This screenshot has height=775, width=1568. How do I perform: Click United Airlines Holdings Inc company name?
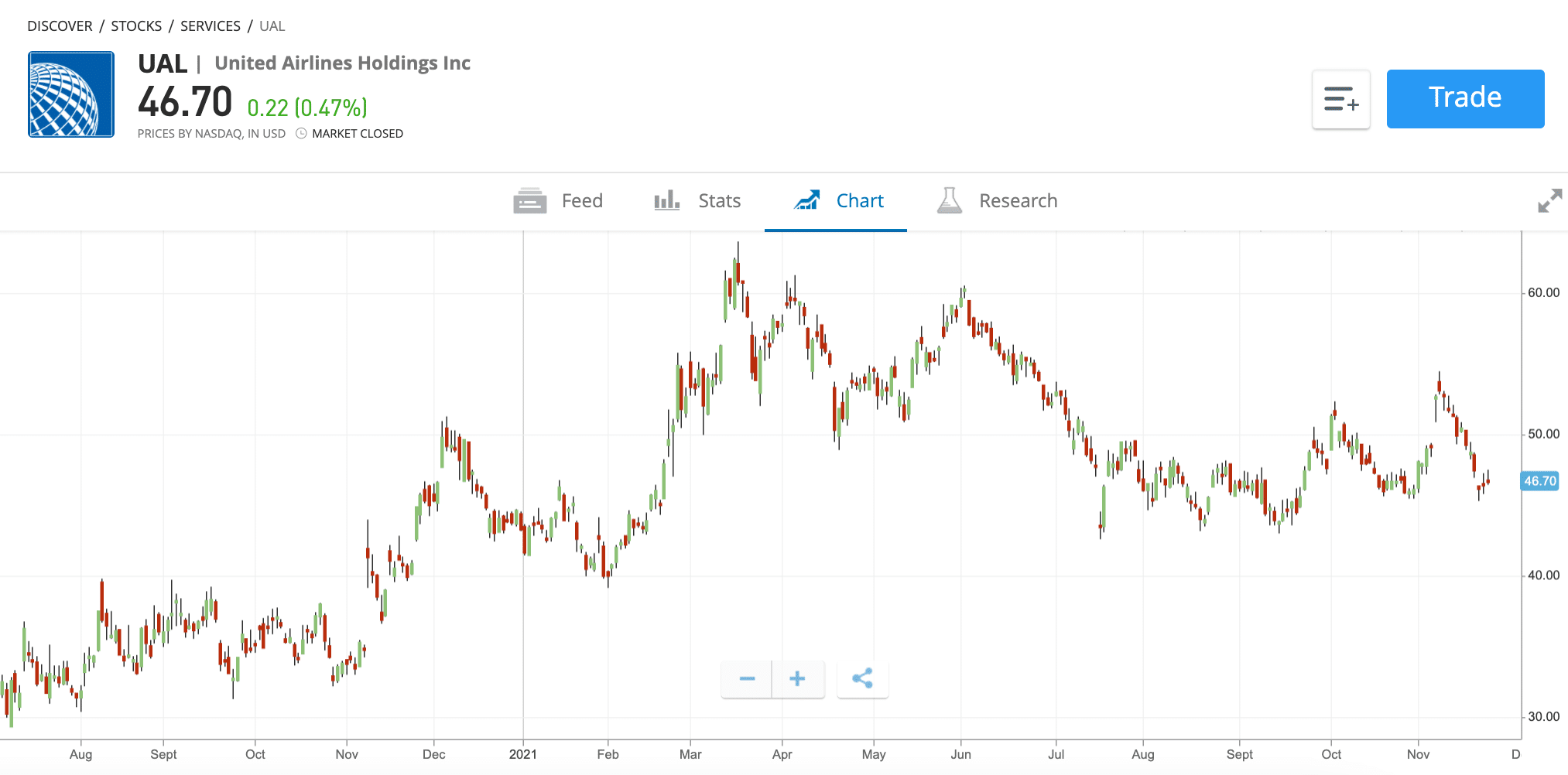click(342, 63)
